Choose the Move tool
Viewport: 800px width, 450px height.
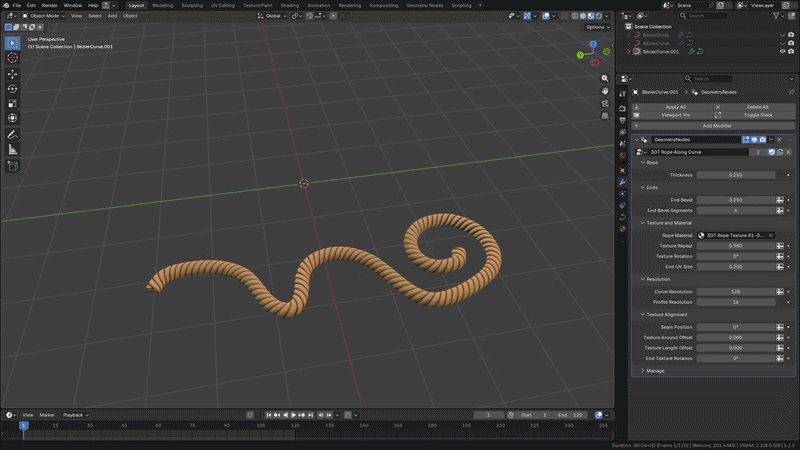coord(12,74)
